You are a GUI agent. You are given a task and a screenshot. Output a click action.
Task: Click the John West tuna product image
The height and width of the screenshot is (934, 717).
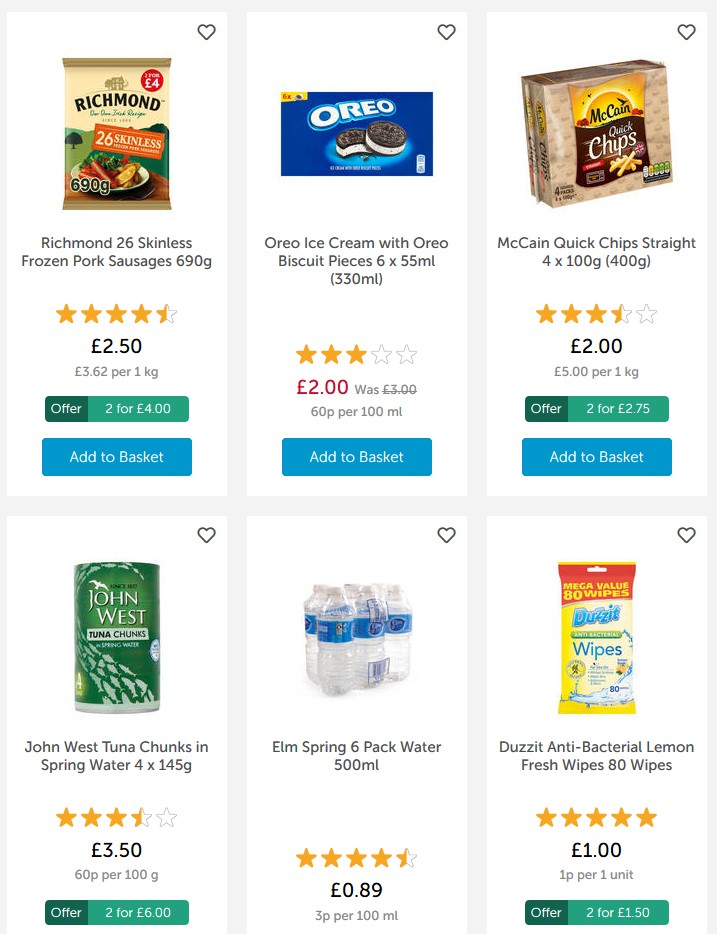pos(116,637)
